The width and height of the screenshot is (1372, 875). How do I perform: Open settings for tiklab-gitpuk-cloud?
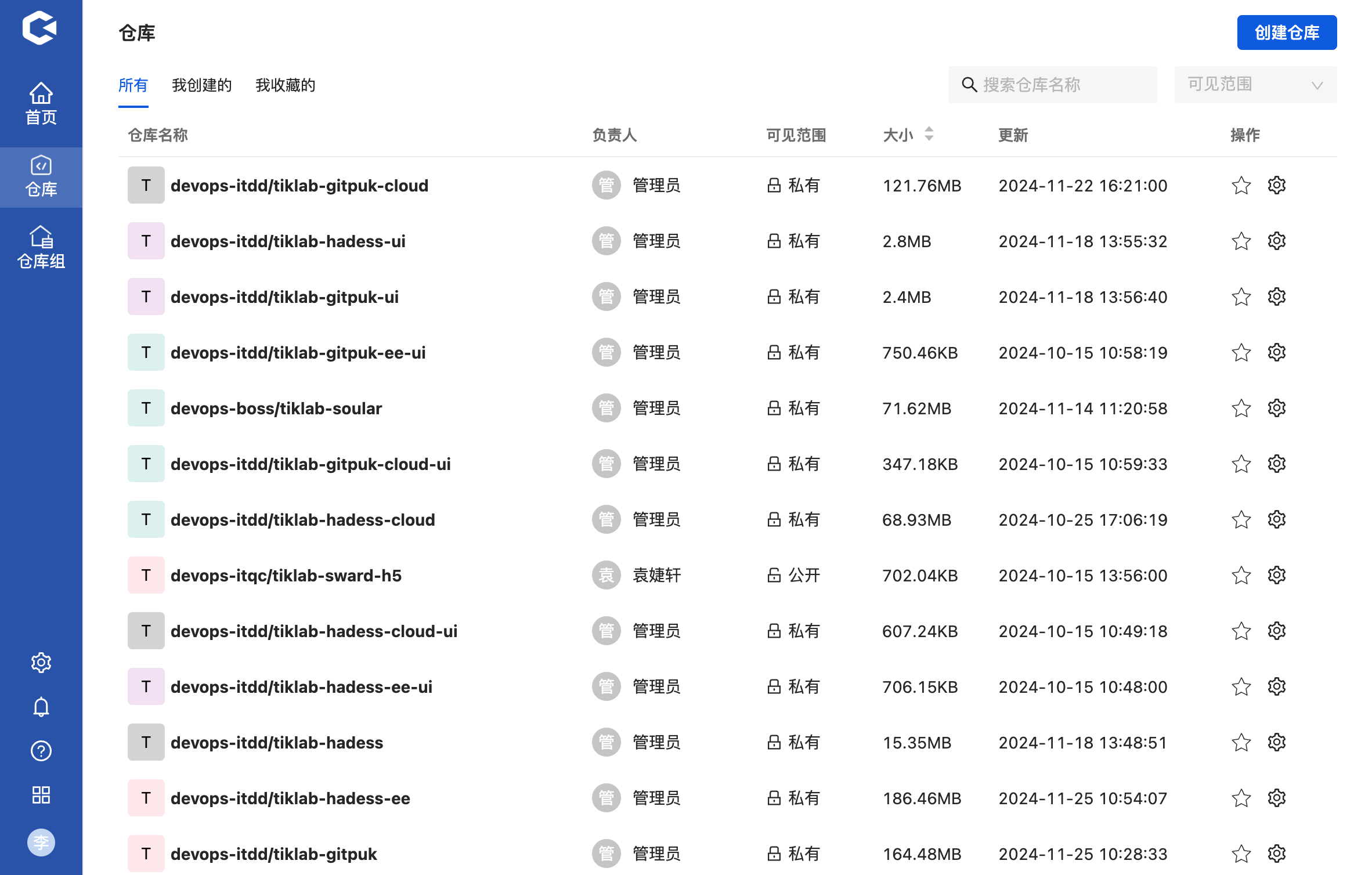1277,186
